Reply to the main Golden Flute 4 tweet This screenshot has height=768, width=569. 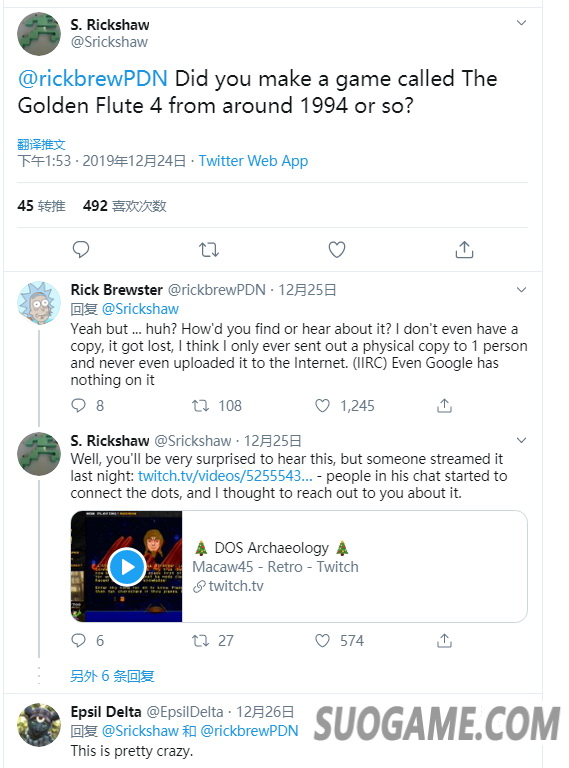pos(81,250)
